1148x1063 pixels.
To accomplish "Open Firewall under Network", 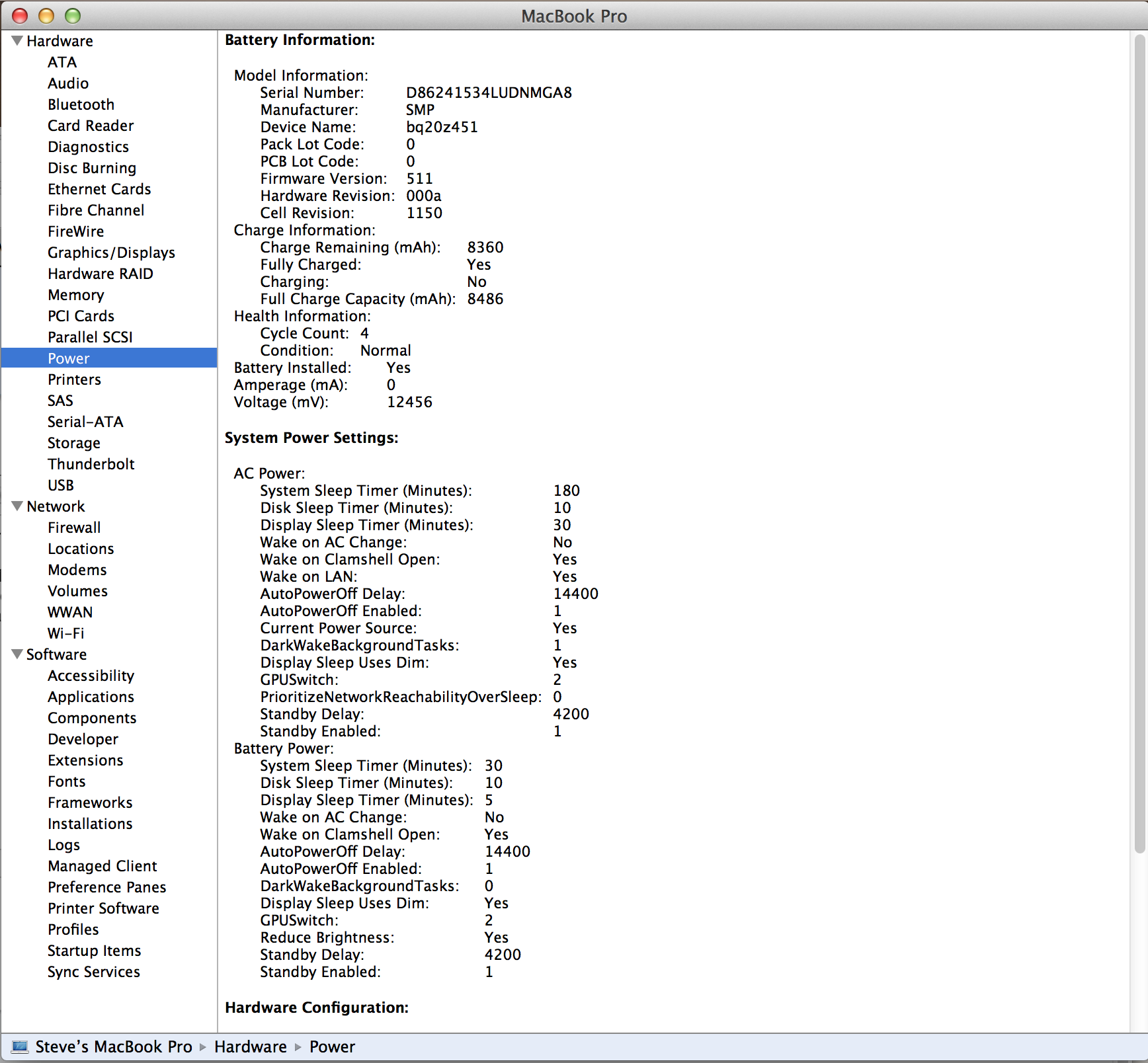I will click(74, 528).
